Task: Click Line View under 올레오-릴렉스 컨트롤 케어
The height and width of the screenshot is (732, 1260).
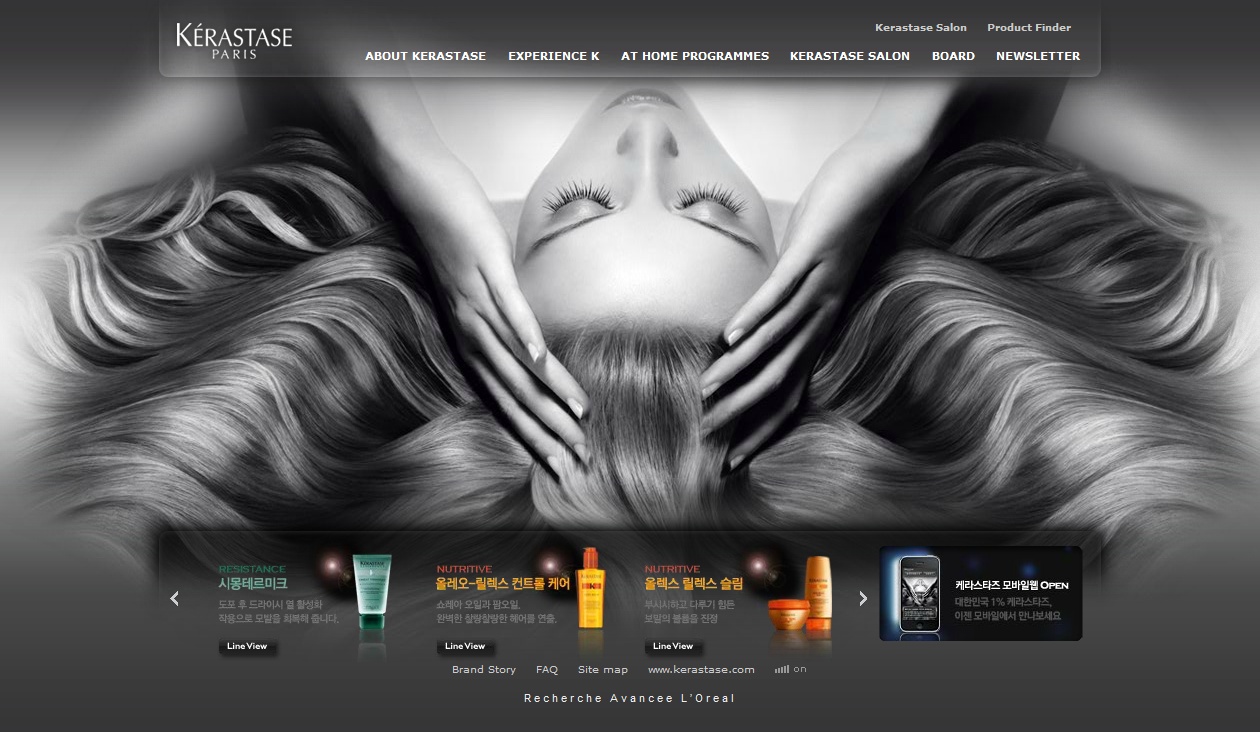Action: pos(465,646)
